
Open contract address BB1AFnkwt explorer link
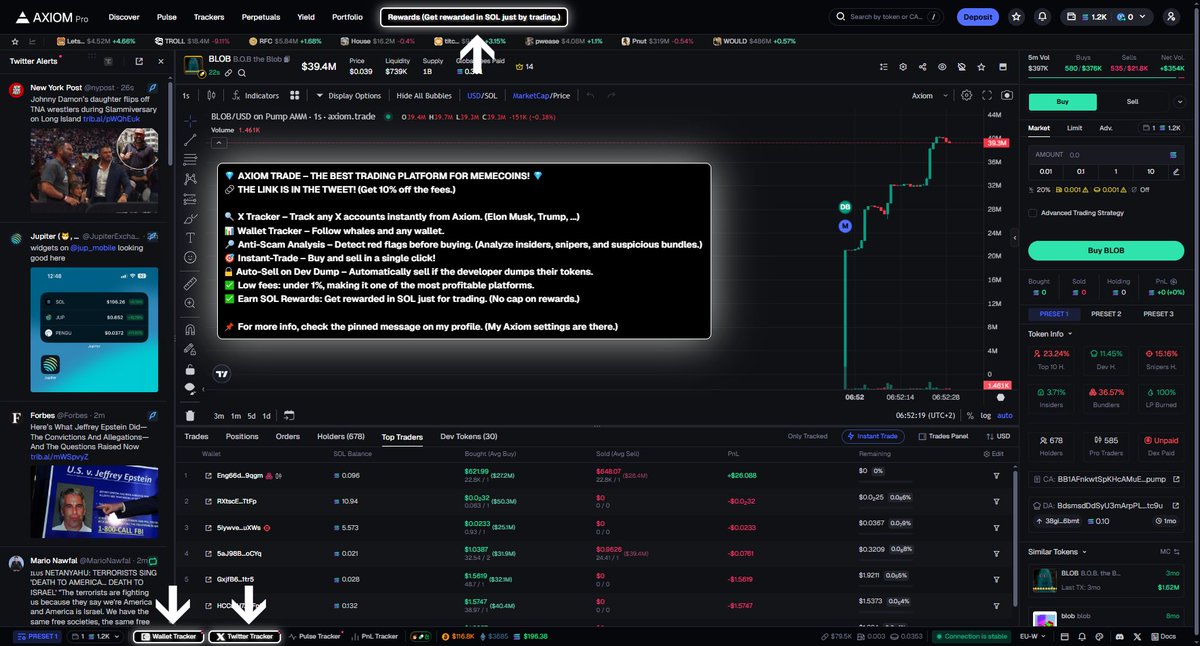pyautogui.click(x=1174, y=480)
